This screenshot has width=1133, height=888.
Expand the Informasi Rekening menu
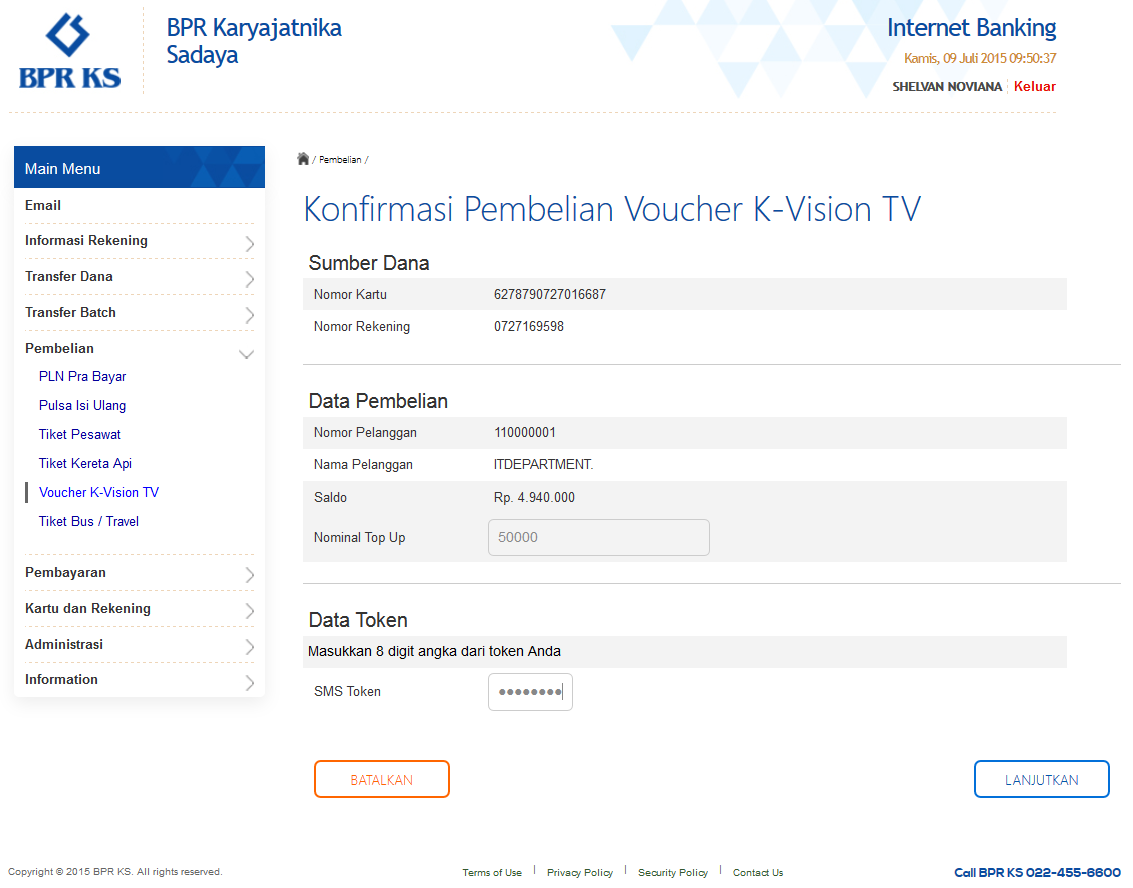click(x=139, y=241)
